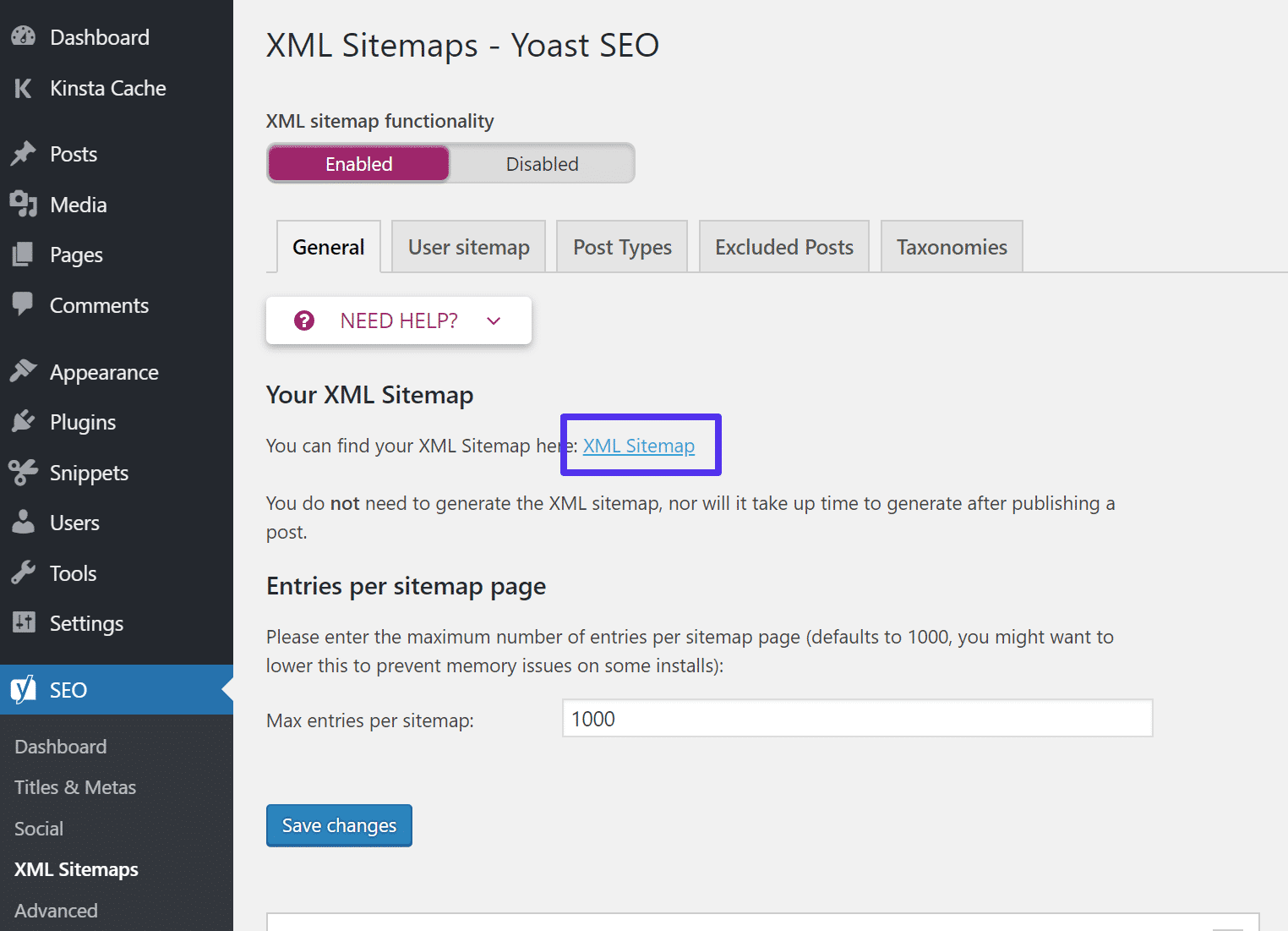The image size is (1288, 931).
Task: Click the Dashboard gauge icon in sidebar
Action: [24, 36]
